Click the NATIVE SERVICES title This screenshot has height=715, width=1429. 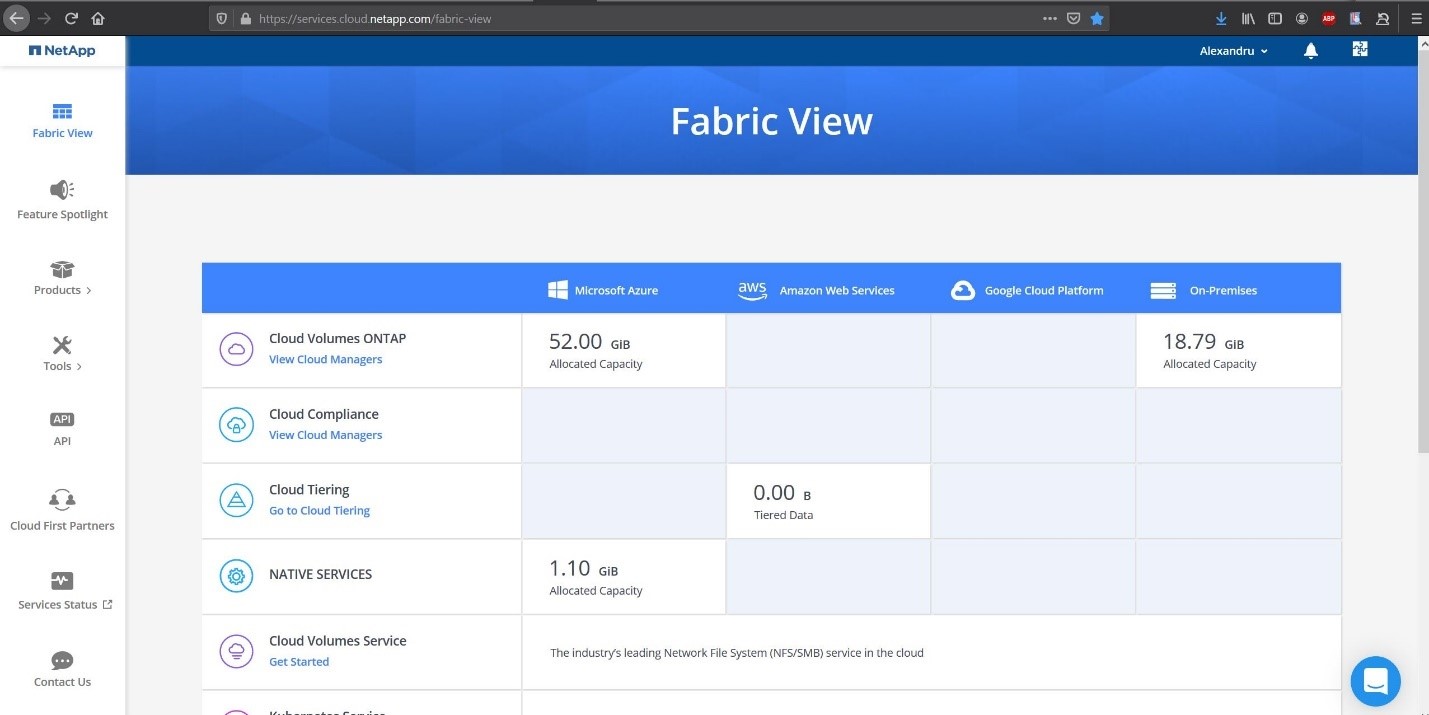(x=320, y=574)
